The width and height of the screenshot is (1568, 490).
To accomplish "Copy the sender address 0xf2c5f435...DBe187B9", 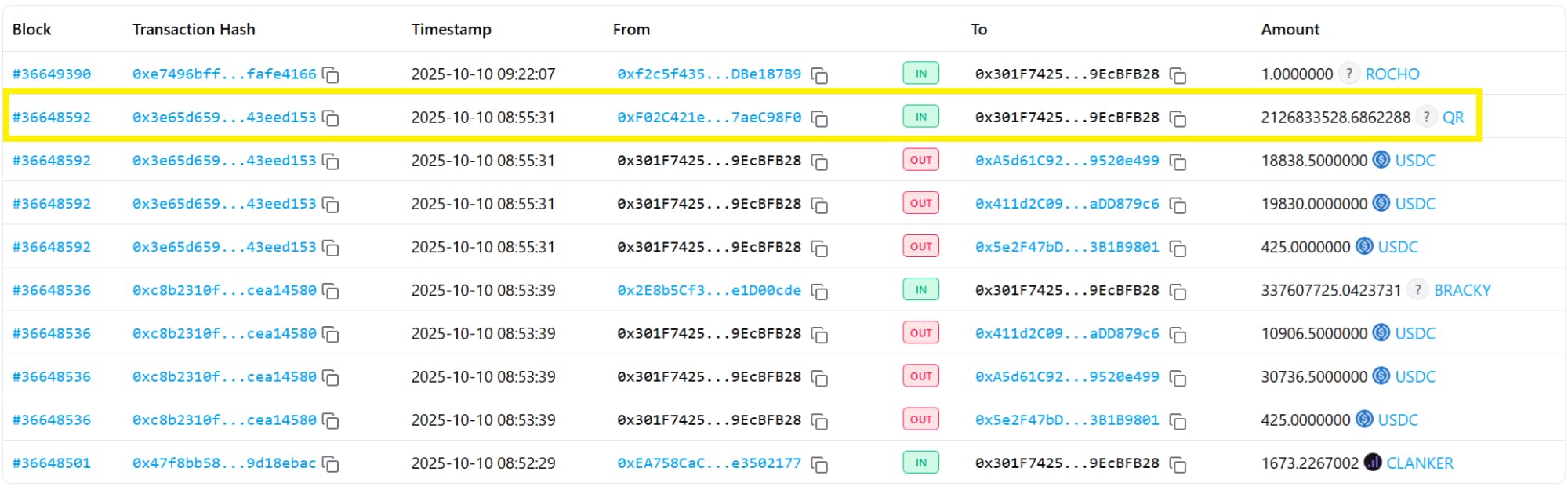I will click(819, 75).
